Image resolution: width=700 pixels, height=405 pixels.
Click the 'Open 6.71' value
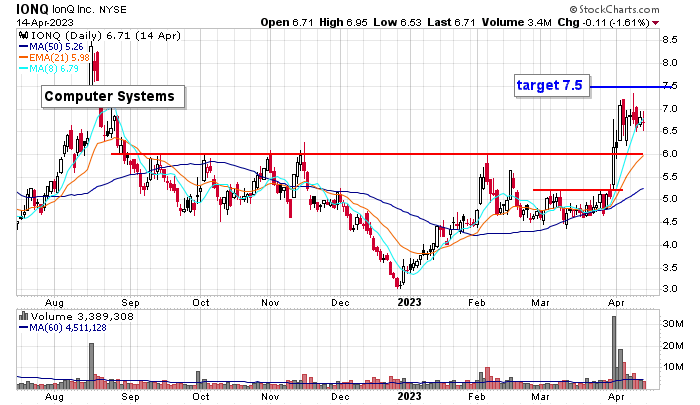287,22
